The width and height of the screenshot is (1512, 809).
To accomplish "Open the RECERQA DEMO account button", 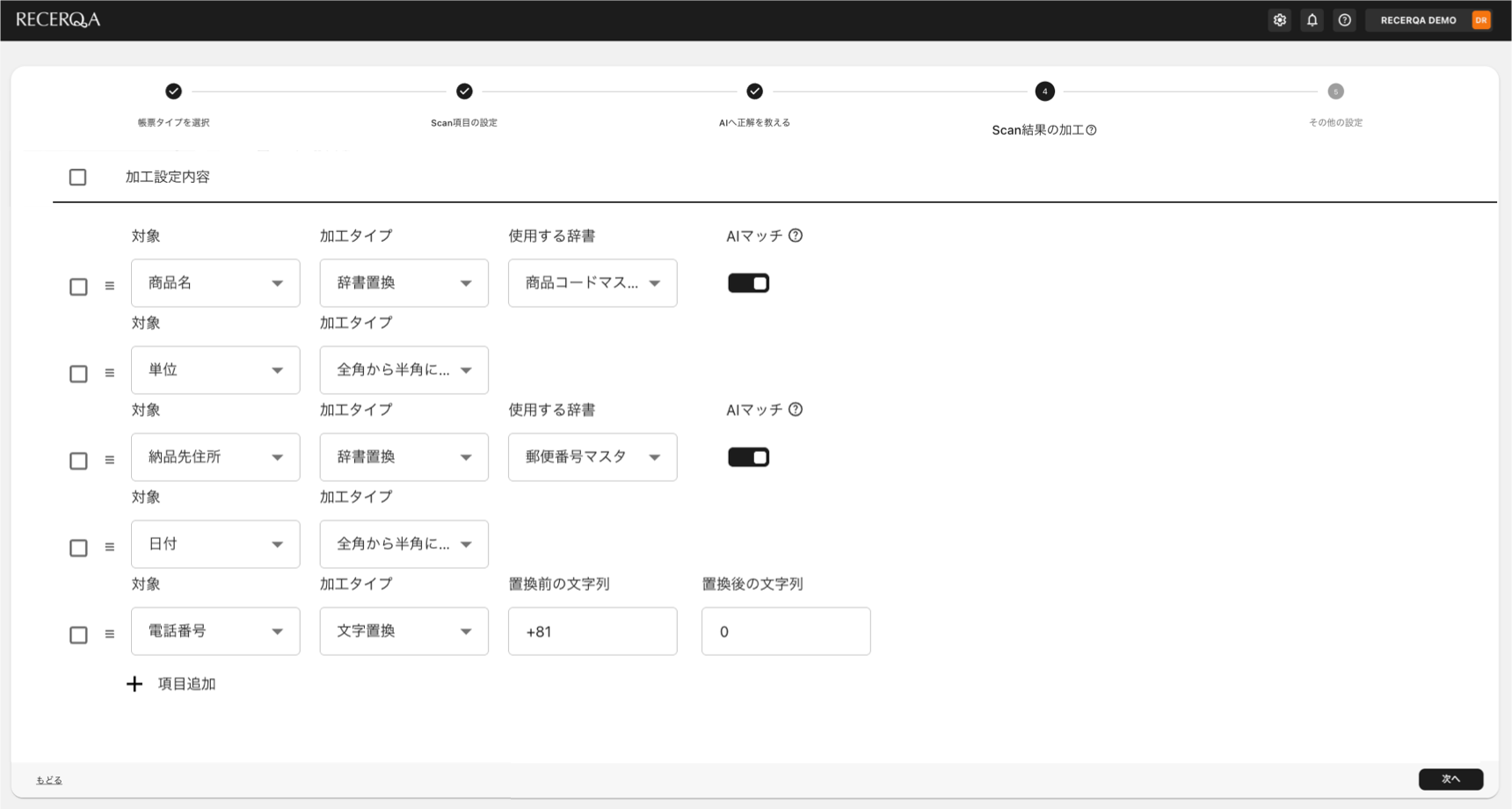I will click(x=1429, y=20).
